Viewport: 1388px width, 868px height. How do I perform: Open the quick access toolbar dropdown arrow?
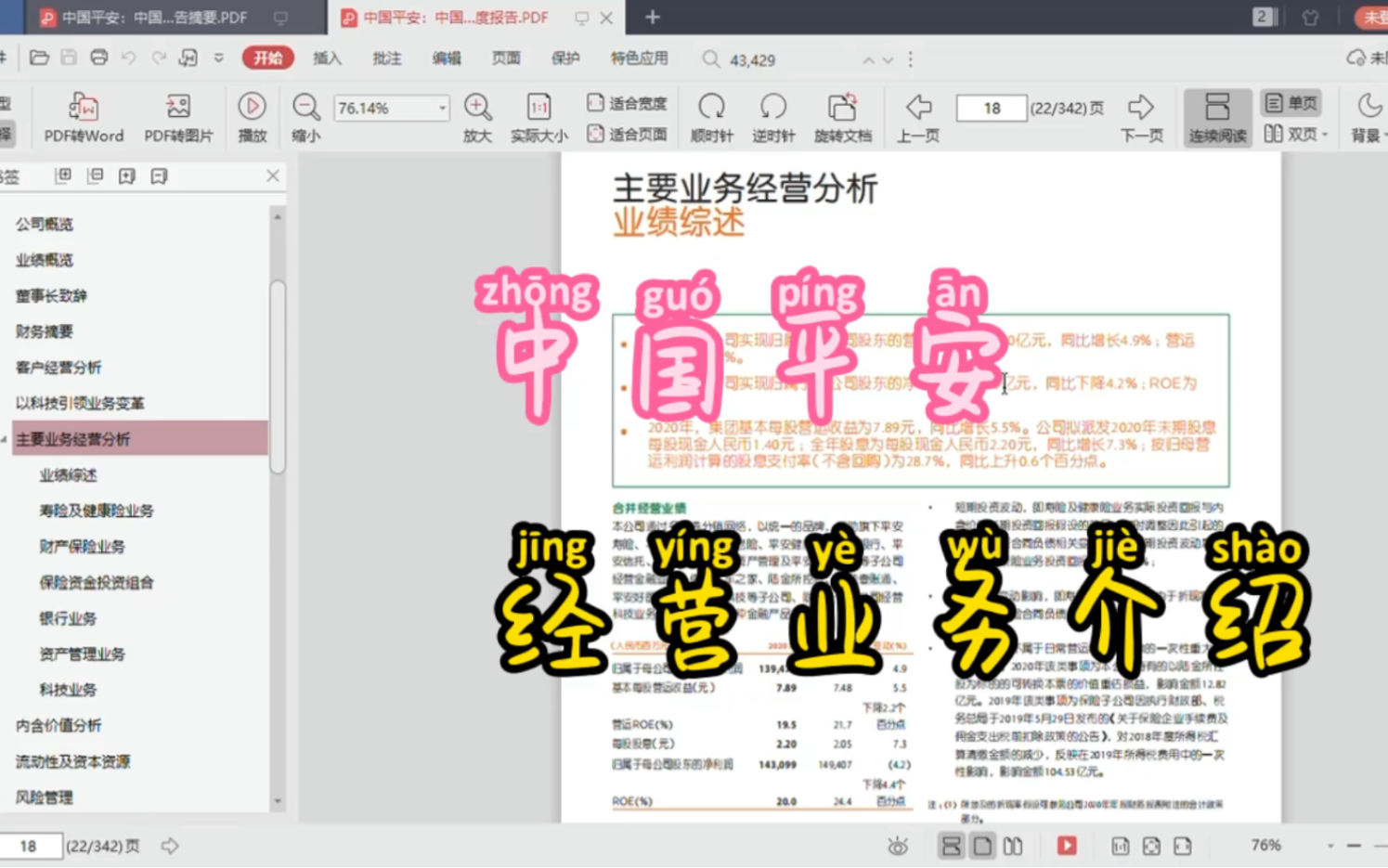point(219,58)
